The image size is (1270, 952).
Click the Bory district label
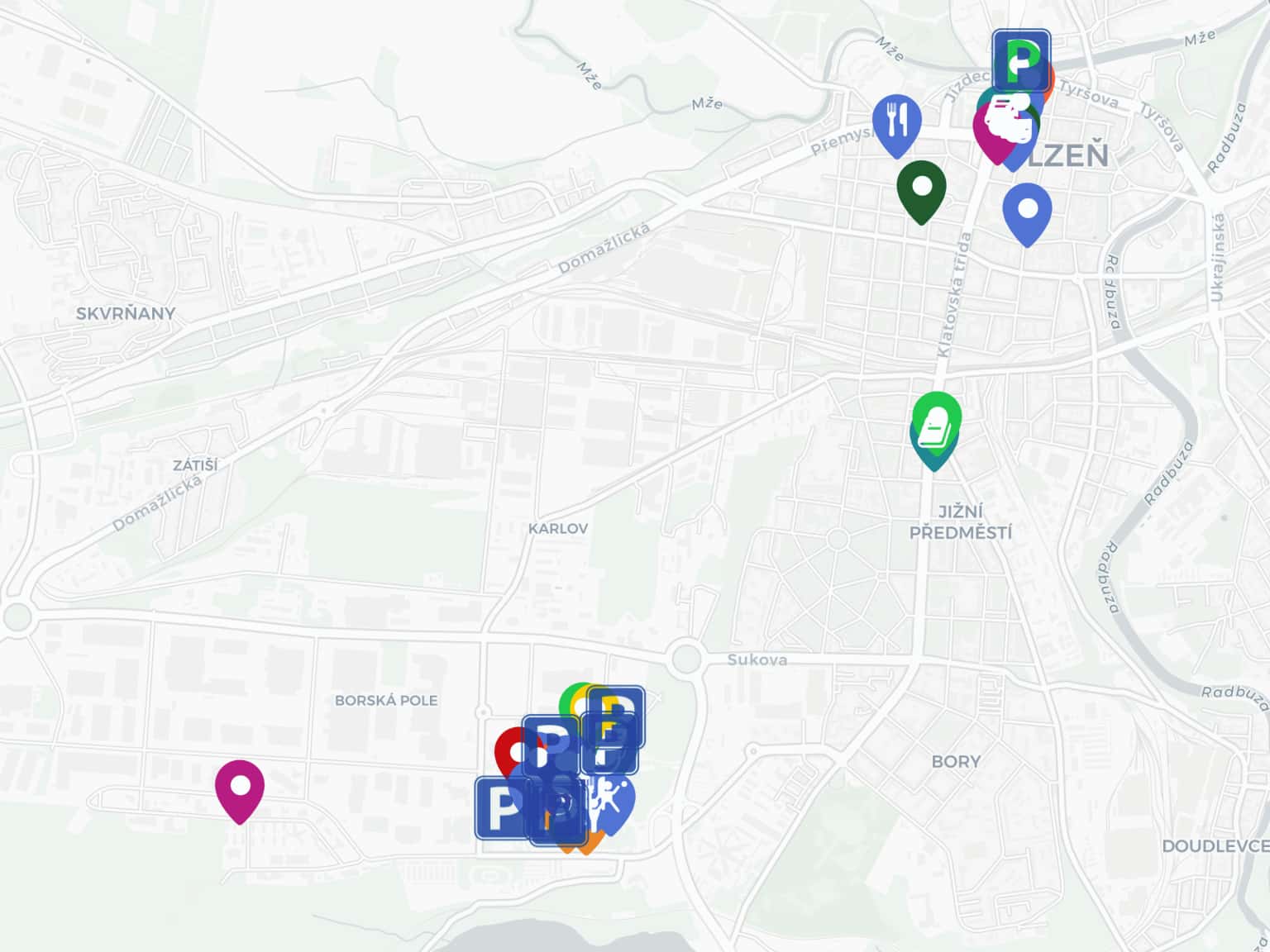(x=956, y=761)
